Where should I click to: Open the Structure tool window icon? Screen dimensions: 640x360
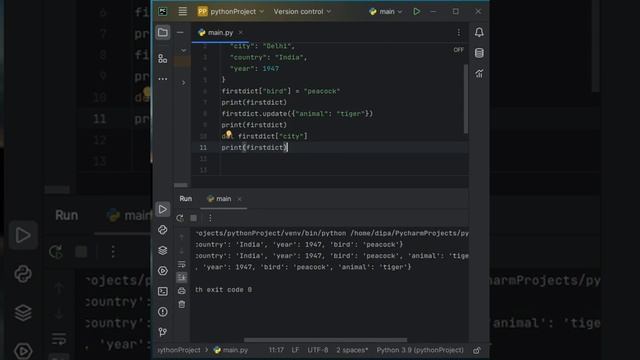163,58
